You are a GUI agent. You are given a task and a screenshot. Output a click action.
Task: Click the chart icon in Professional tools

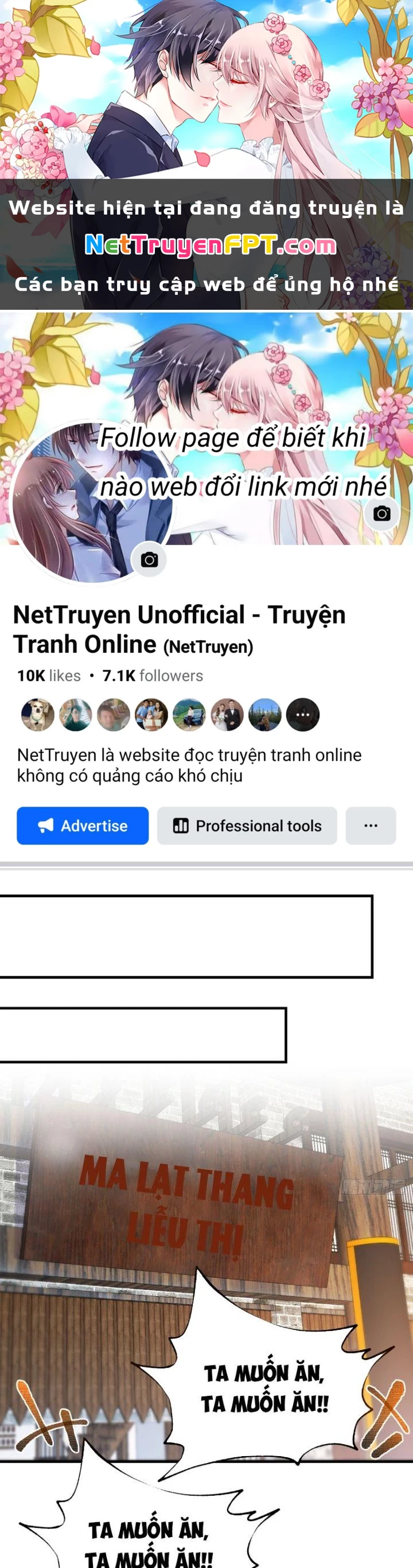point(181,826)
